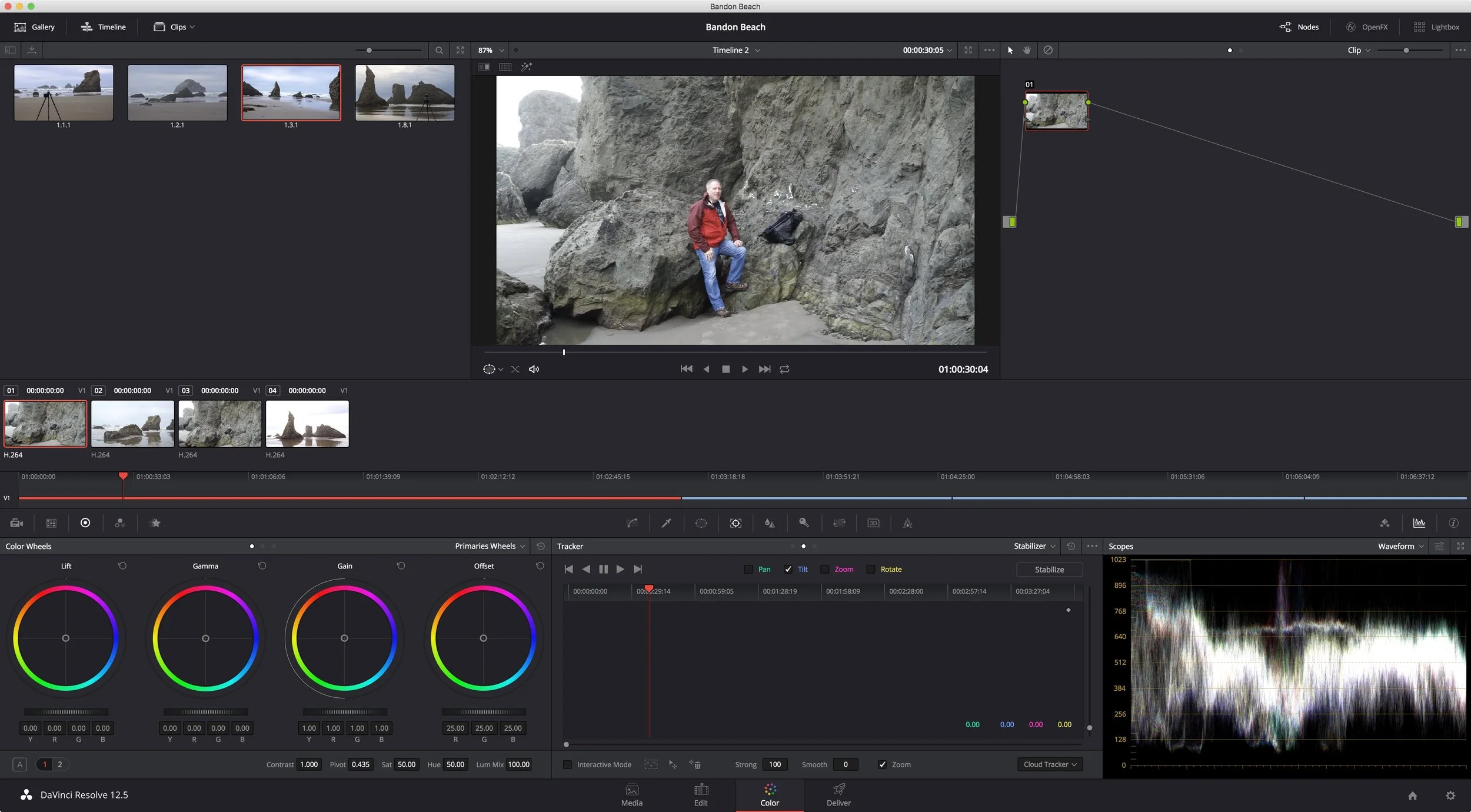This screenshot has width=1471, height=812.
Task: Toggle the Timeline panel button
Action: pyautogui.click(x=103, y=27)
